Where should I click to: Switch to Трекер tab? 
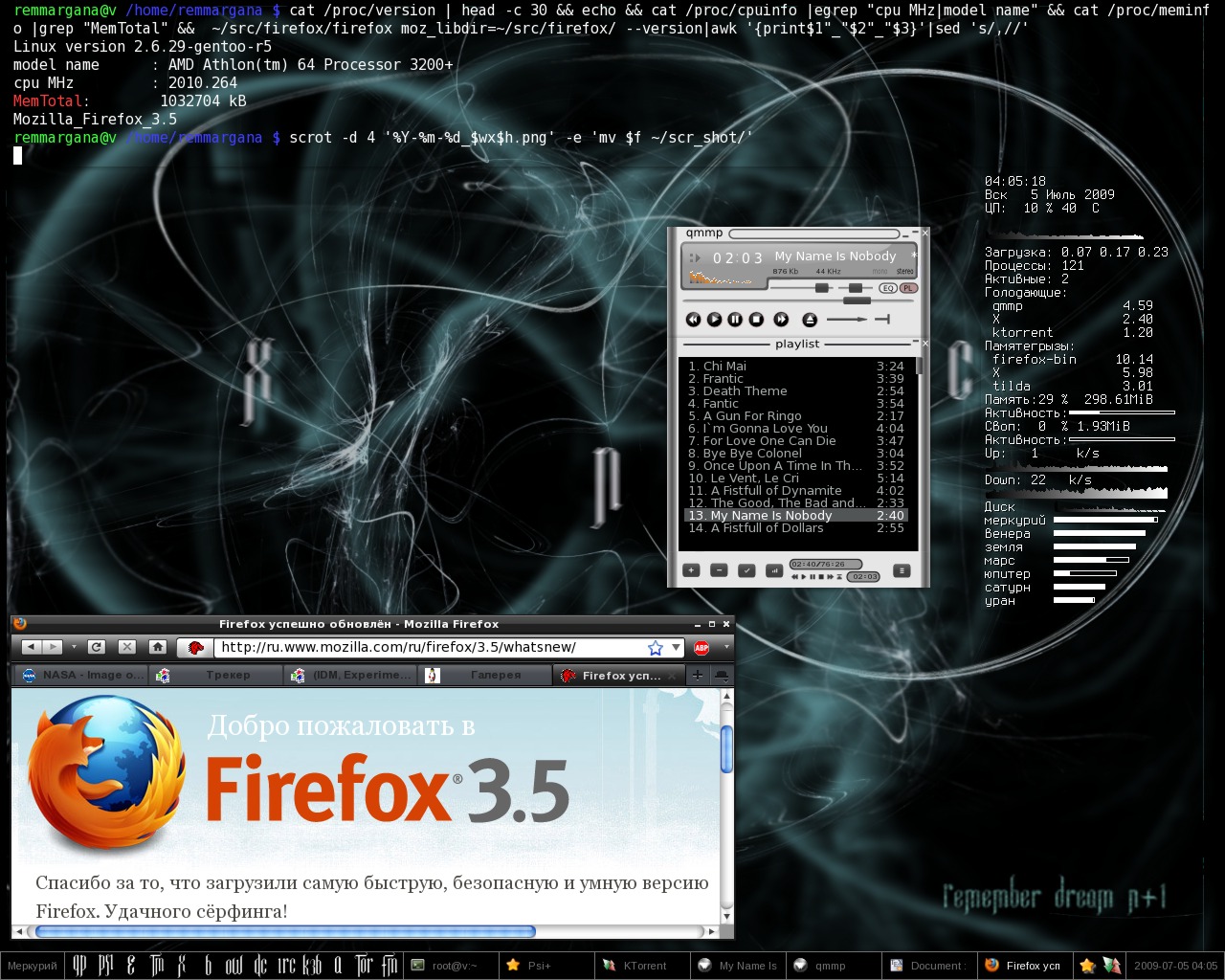(216, 676)
